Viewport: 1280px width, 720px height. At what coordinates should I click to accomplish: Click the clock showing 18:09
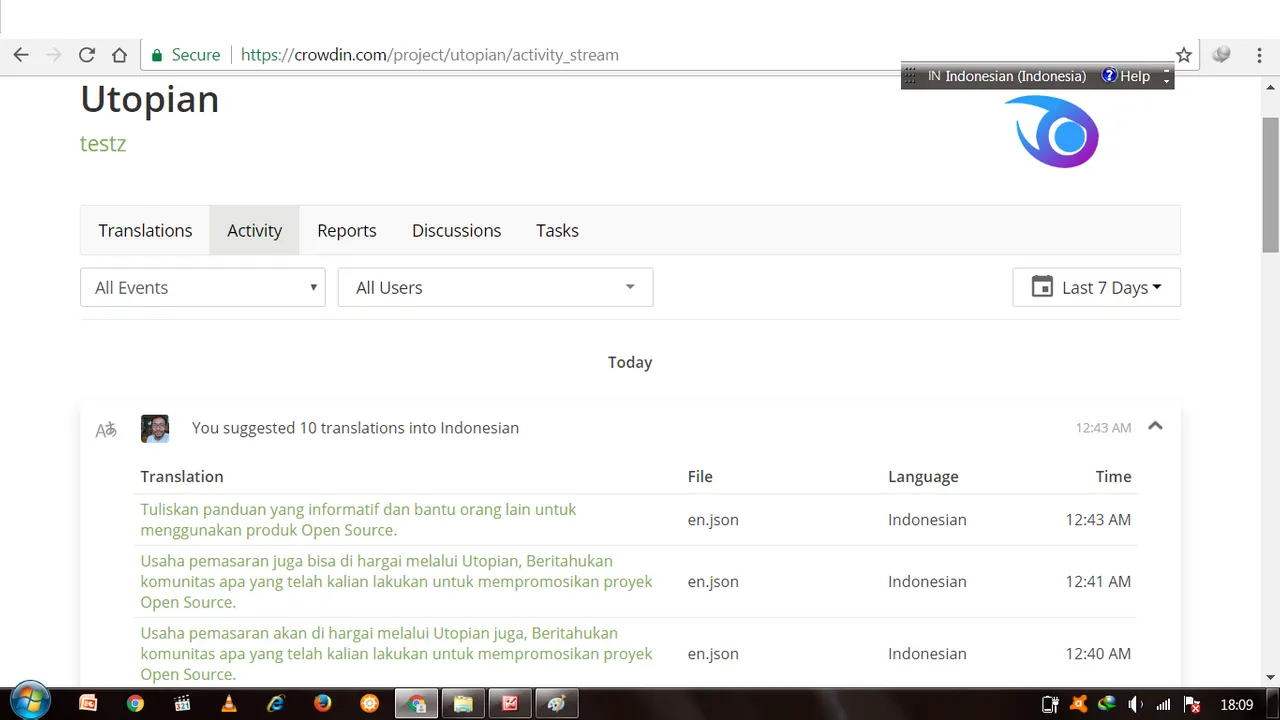click(1237, 705)
